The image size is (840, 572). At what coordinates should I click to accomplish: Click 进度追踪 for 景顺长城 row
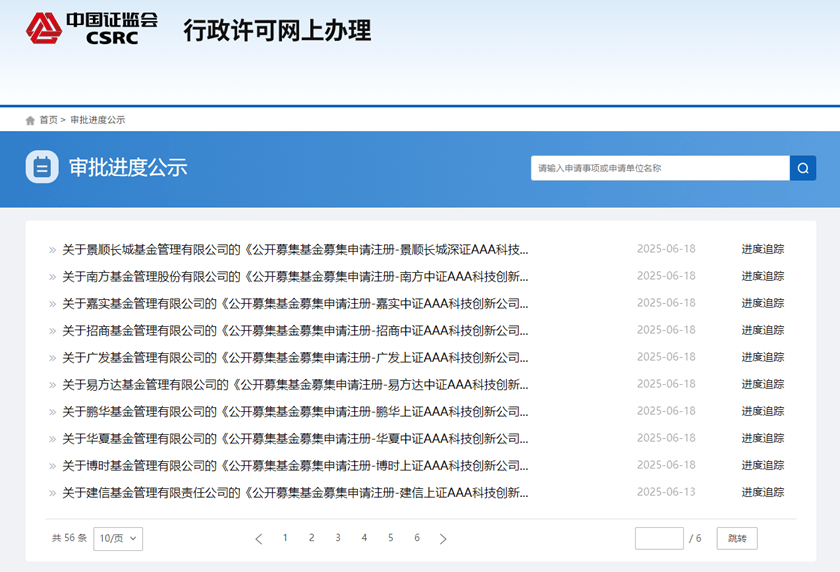point(763,249)
